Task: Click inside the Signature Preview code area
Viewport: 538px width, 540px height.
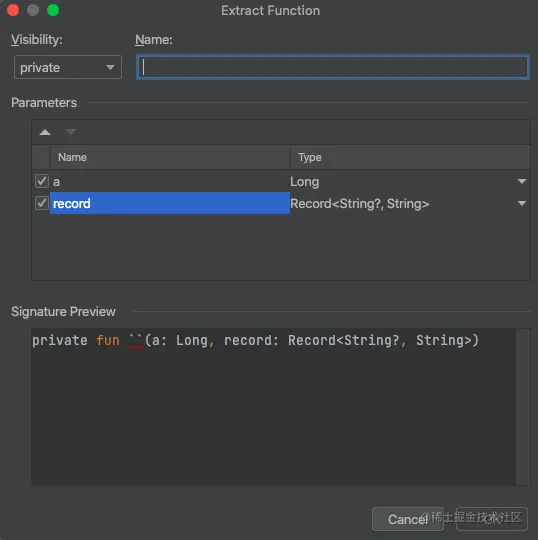Action: coord(273,407)
